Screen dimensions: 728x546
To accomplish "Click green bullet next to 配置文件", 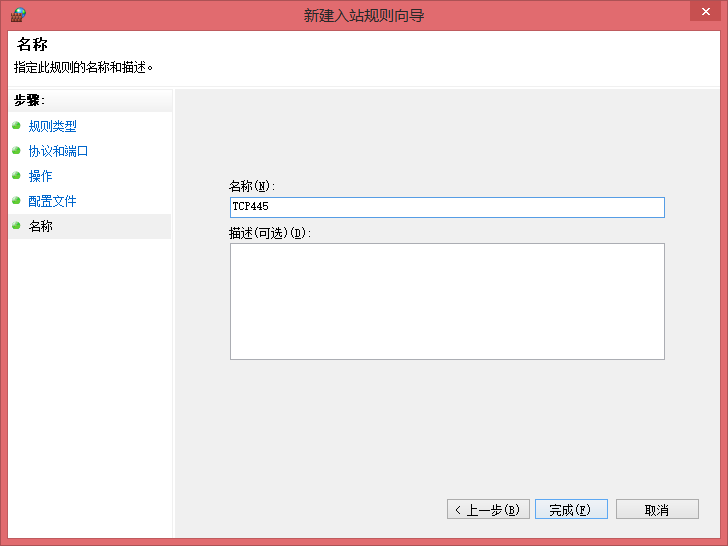I will 16,201.
